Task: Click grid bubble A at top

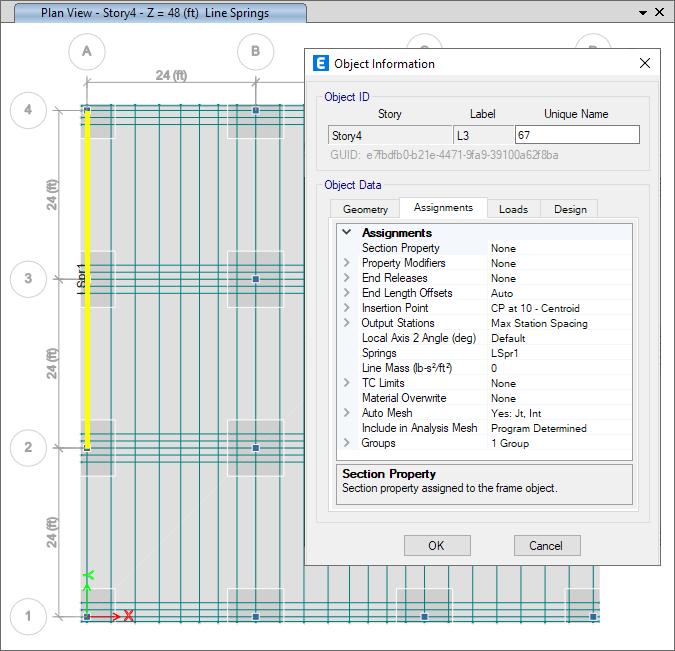Action: pos(87,51)
